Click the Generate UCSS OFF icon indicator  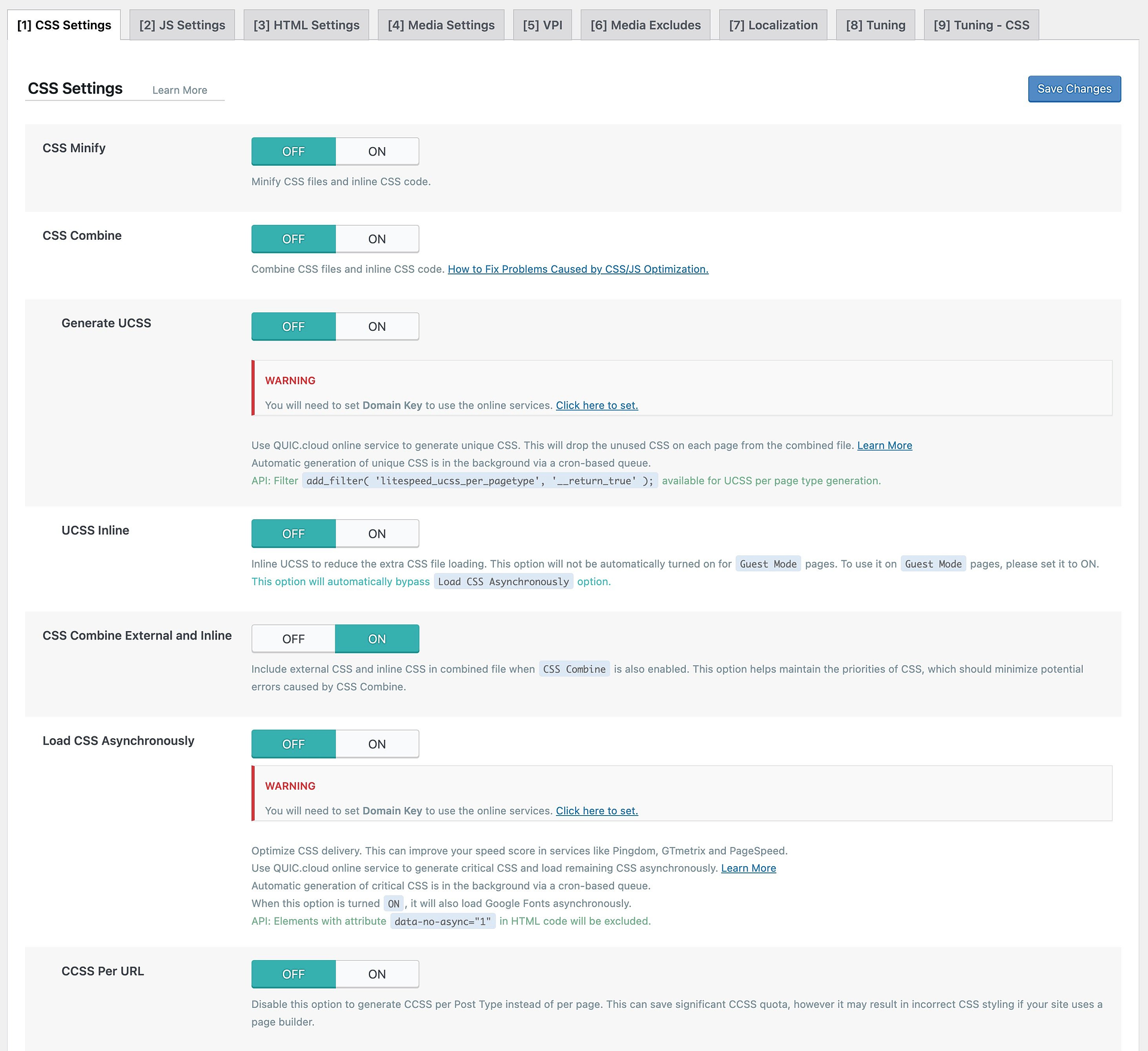(x=293, y=326)
